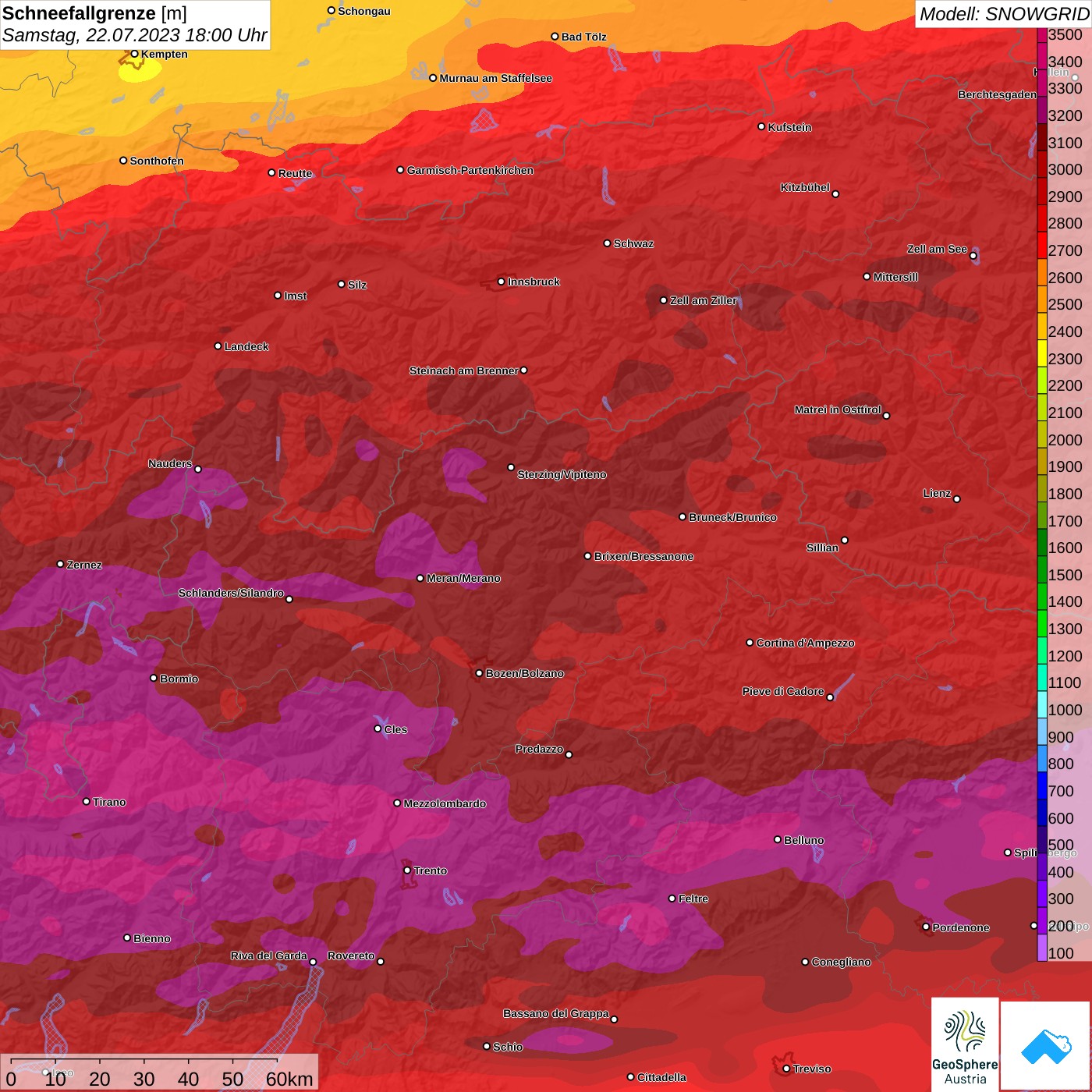Screen dimensions: 1092x1092
Task: Click the Belluno city marker dot
Action: tap(778, 839)
